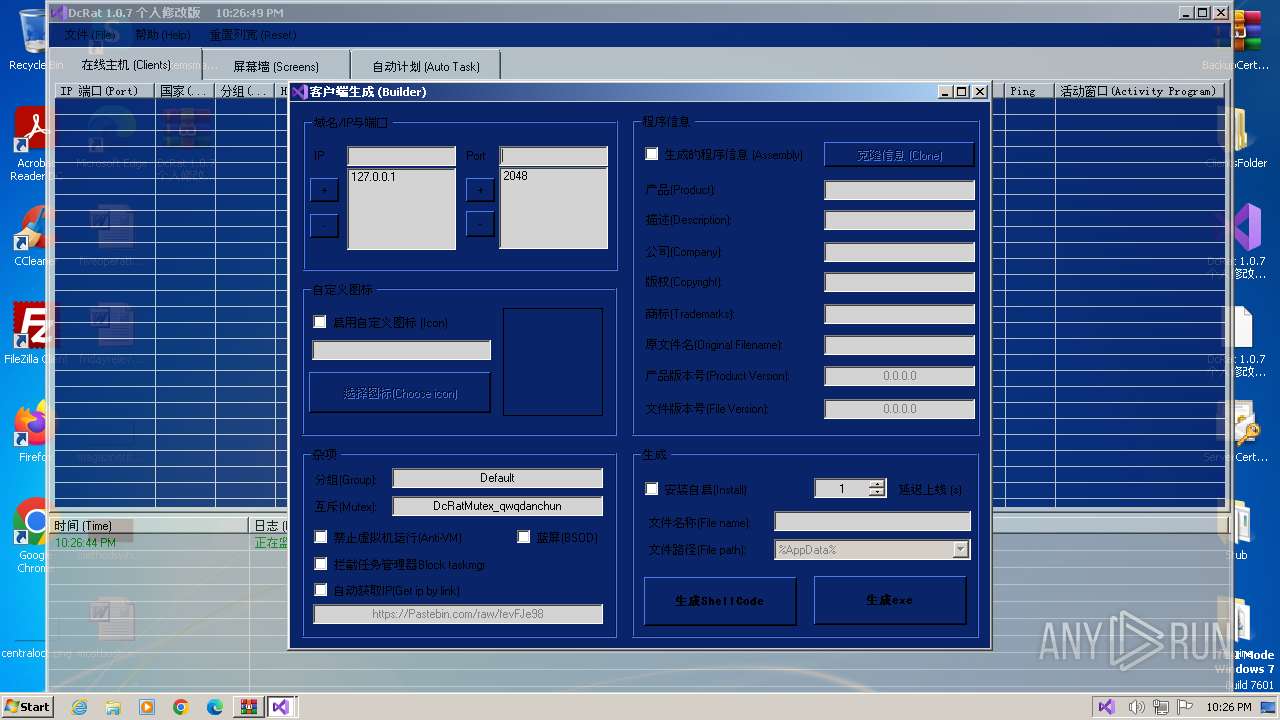
Task: Open the Start menu
Action: click(27, 706)
